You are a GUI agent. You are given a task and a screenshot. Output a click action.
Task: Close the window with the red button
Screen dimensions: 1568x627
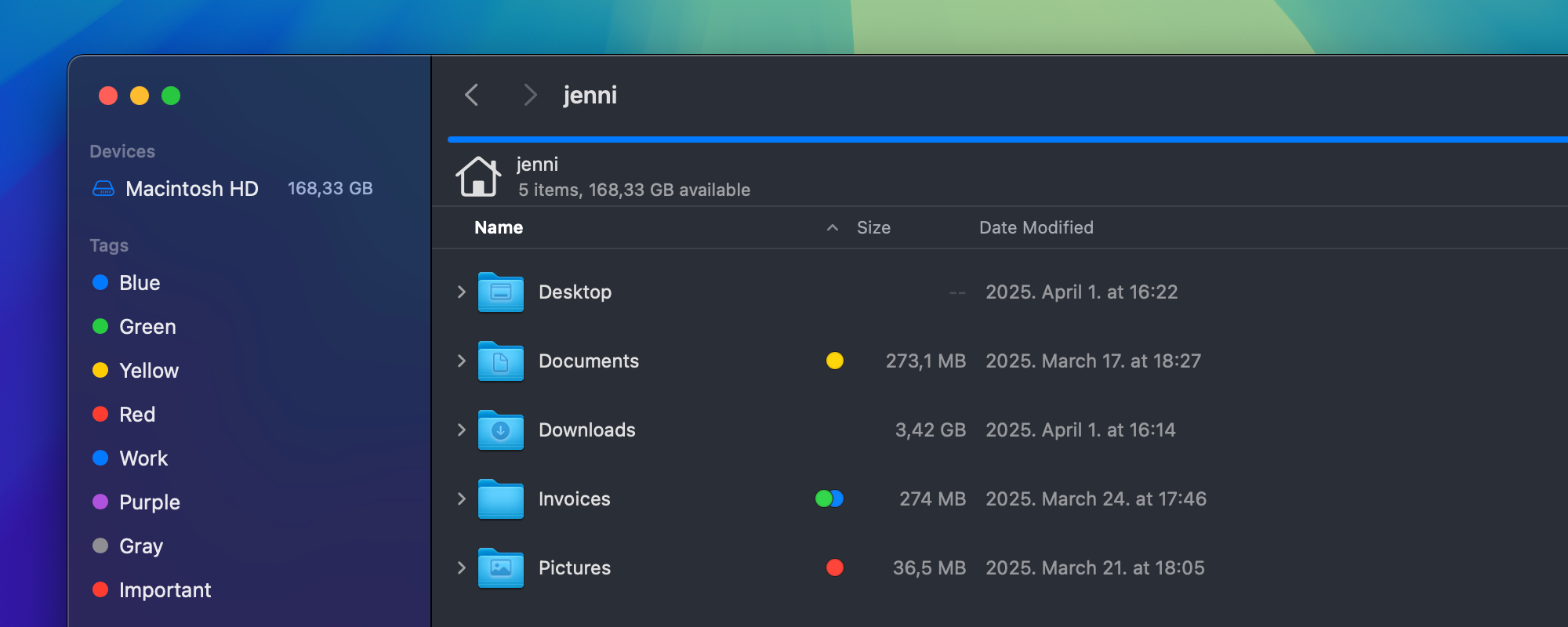pos(108,96)
